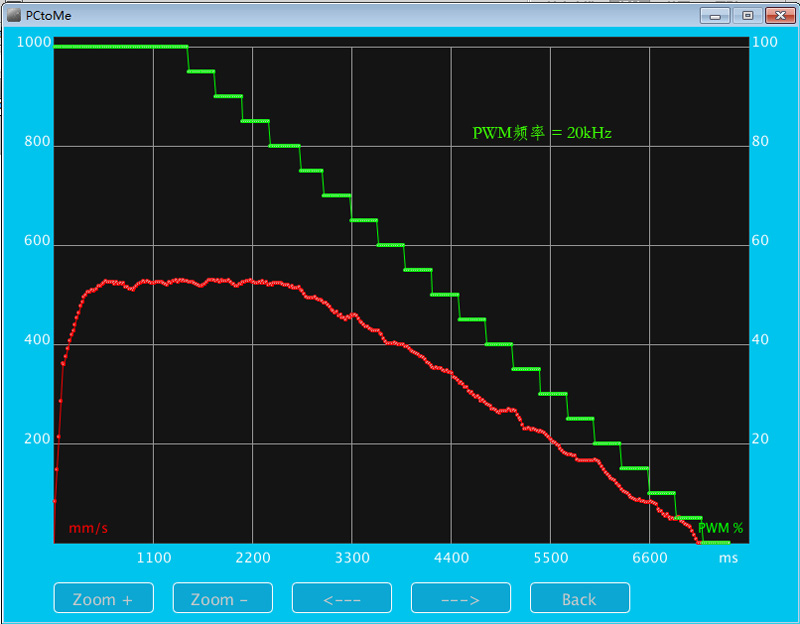Maximize the PCtoMe window
The height and width of the screenshot is (624, 800).
pyautogui.click(x=747, y=16)
